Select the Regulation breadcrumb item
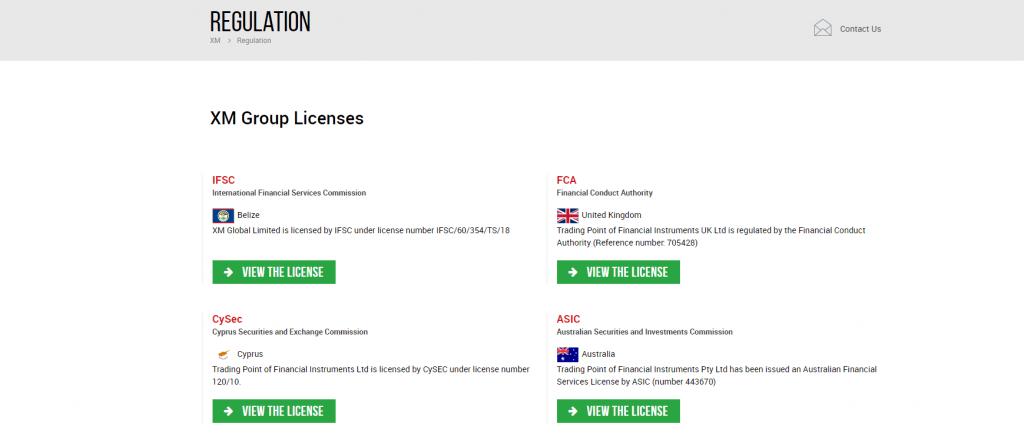Viewport: 1024px width, 447px height. pyautogui.click(x=254, y=41)
